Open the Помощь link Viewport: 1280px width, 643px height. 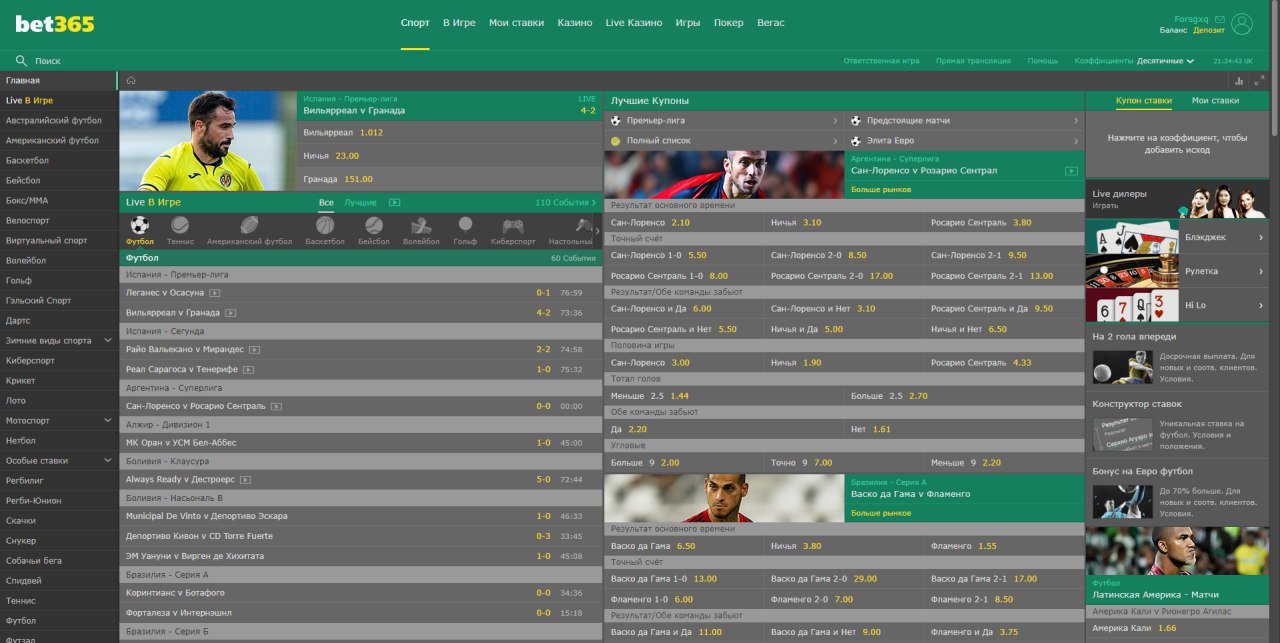1043,61
